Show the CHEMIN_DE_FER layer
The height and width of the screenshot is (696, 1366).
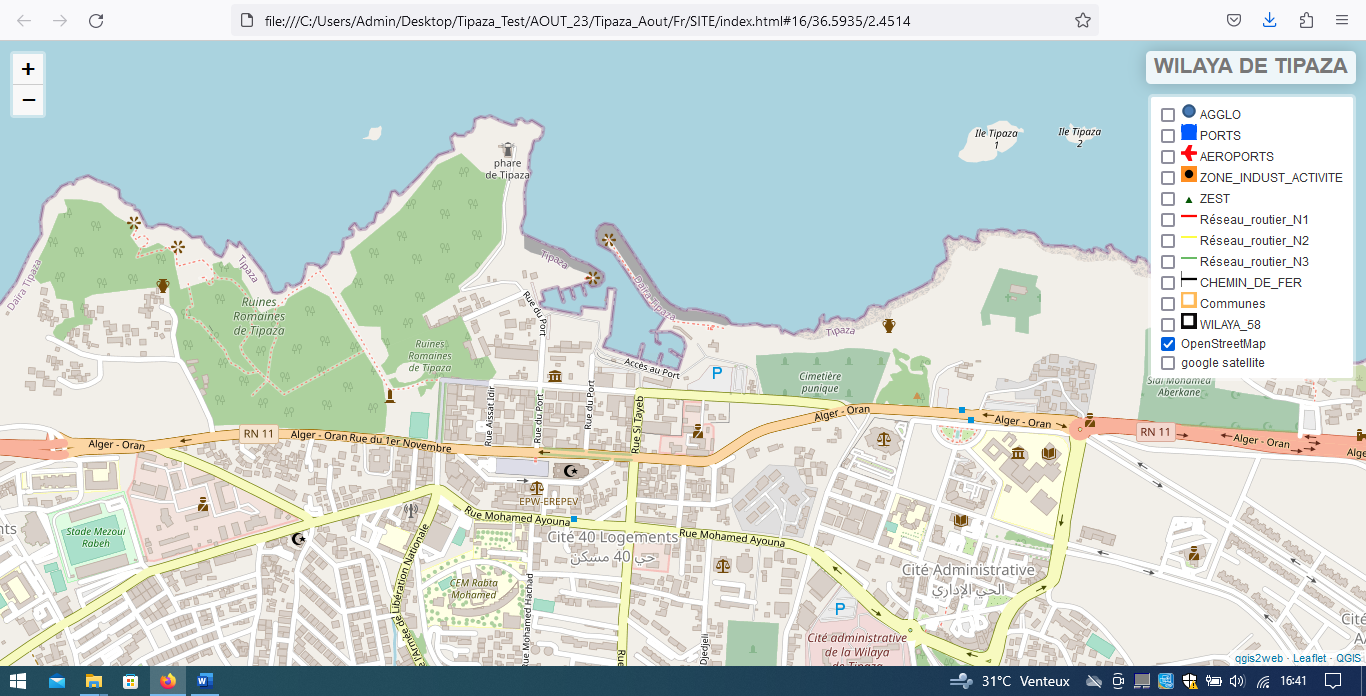tap(1167, 283)
